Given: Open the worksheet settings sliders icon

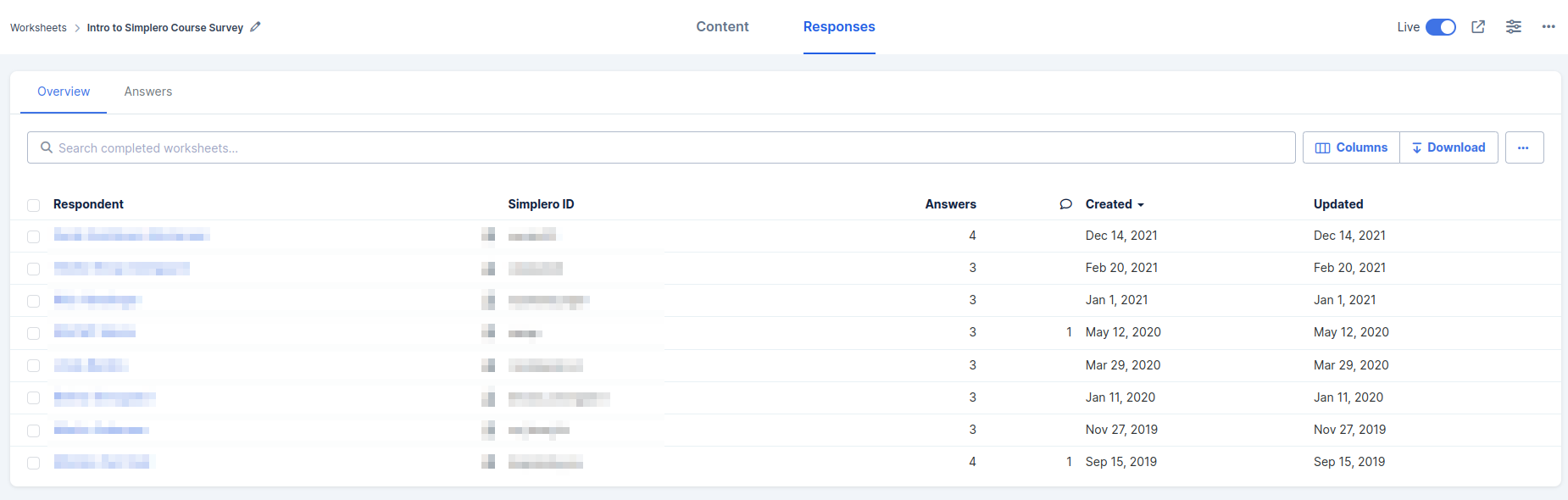Looking at the screenshot, I should (x=1514, y=27).
